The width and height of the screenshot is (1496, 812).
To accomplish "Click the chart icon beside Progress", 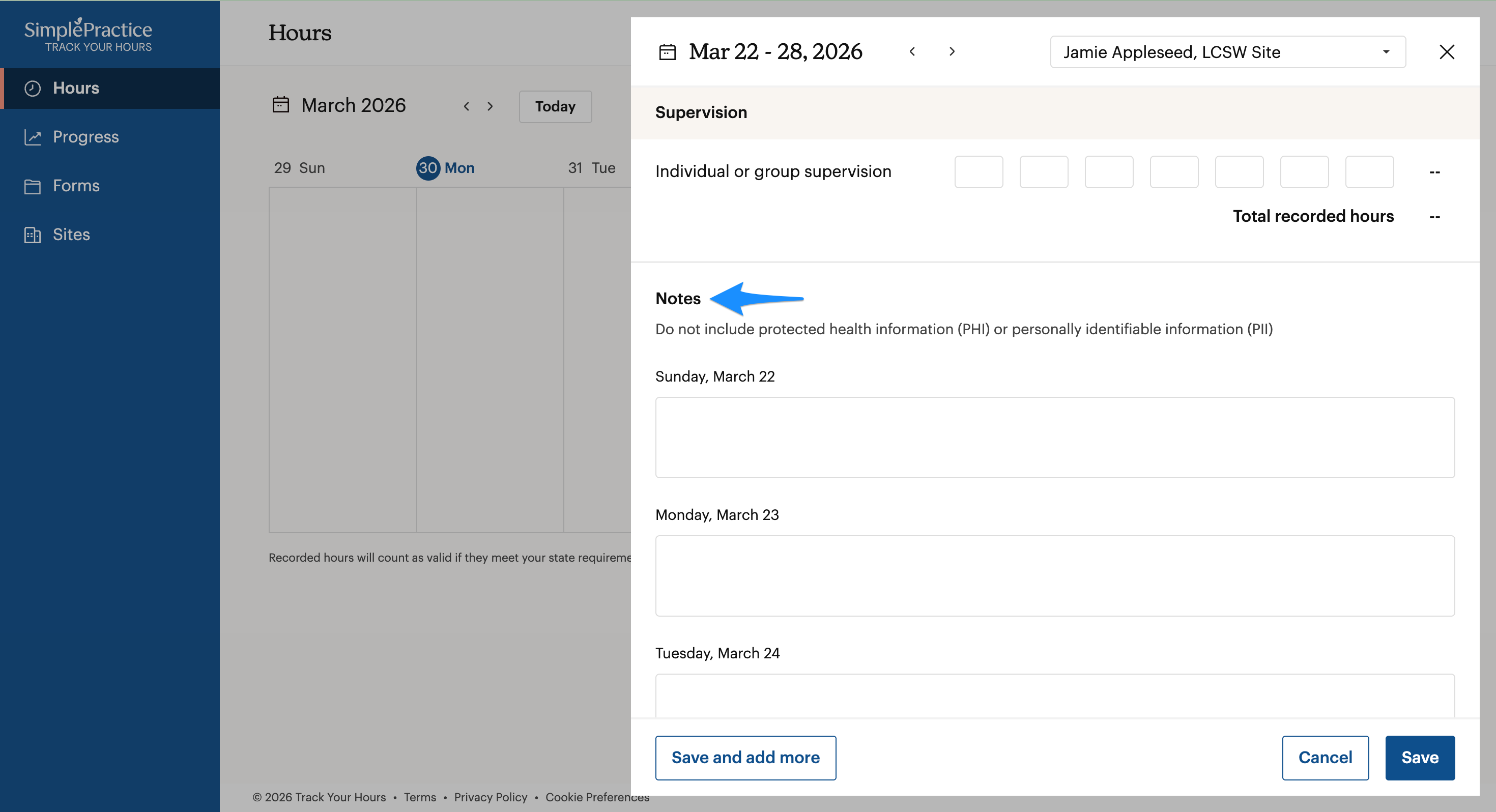I will tap(33, 137).
